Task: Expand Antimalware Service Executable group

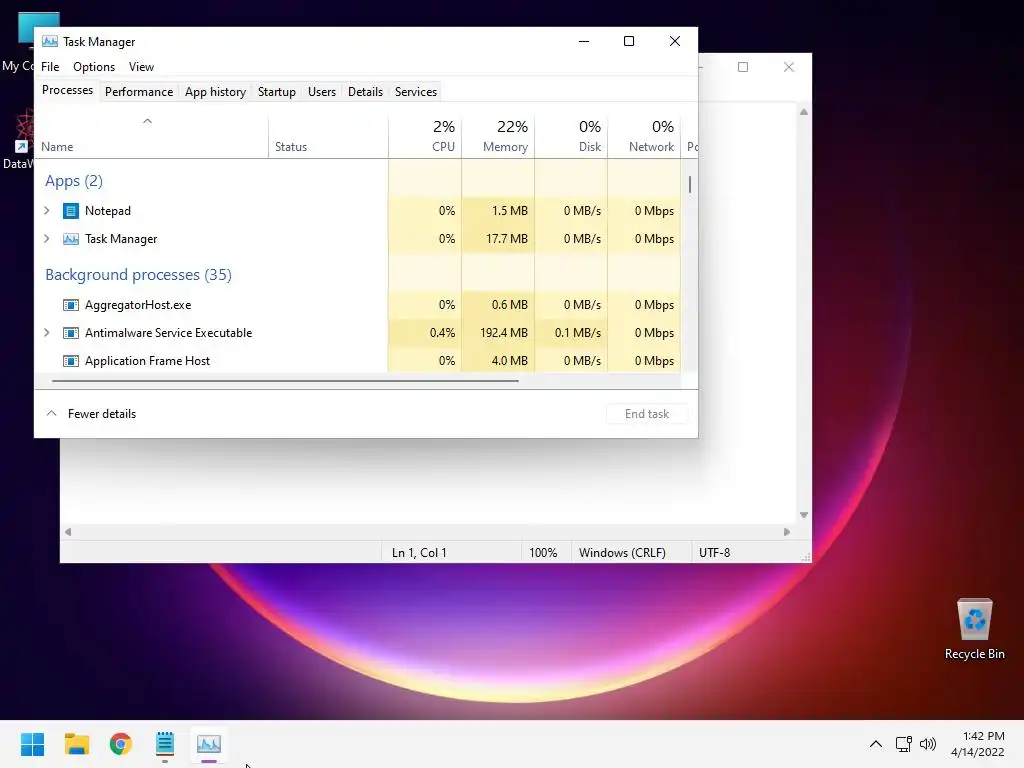Action: coord(47,333)
